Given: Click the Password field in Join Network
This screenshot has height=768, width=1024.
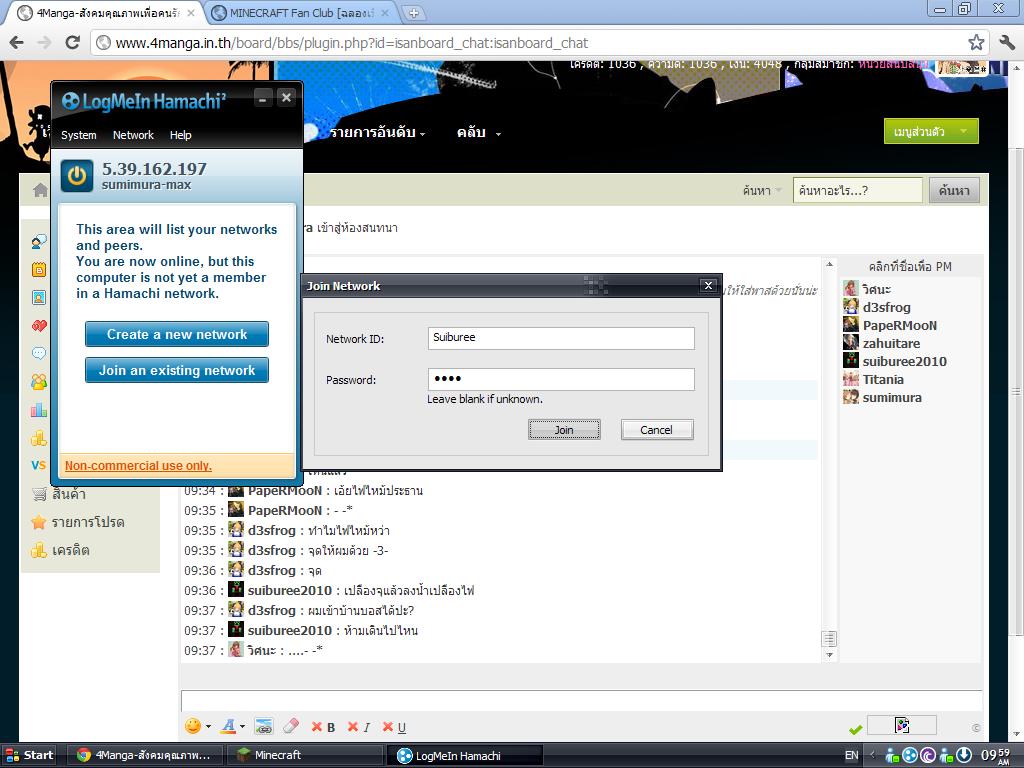Looking at the screenshot, I should point(561,379).
